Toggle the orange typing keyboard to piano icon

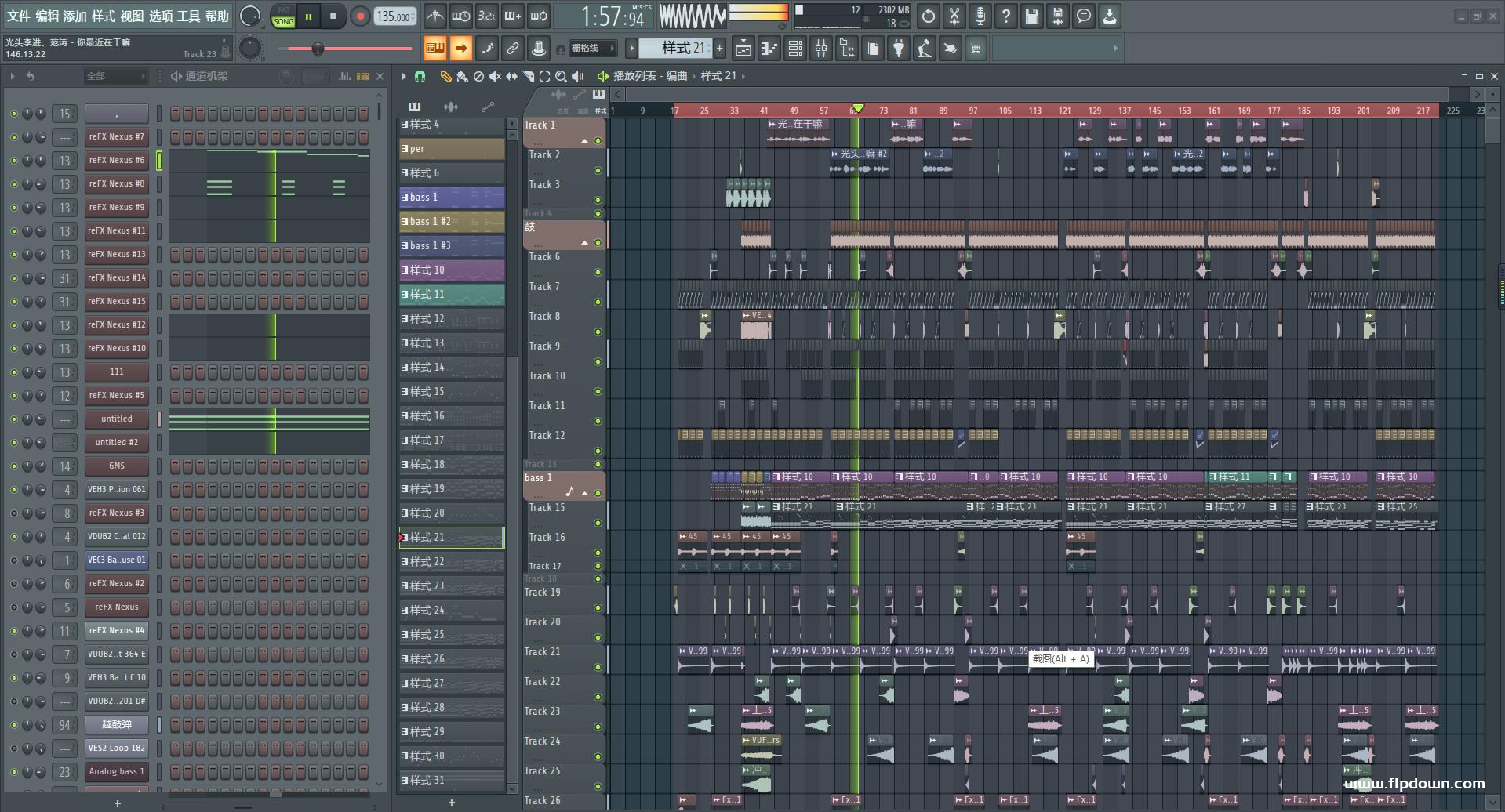click(434, 49)
